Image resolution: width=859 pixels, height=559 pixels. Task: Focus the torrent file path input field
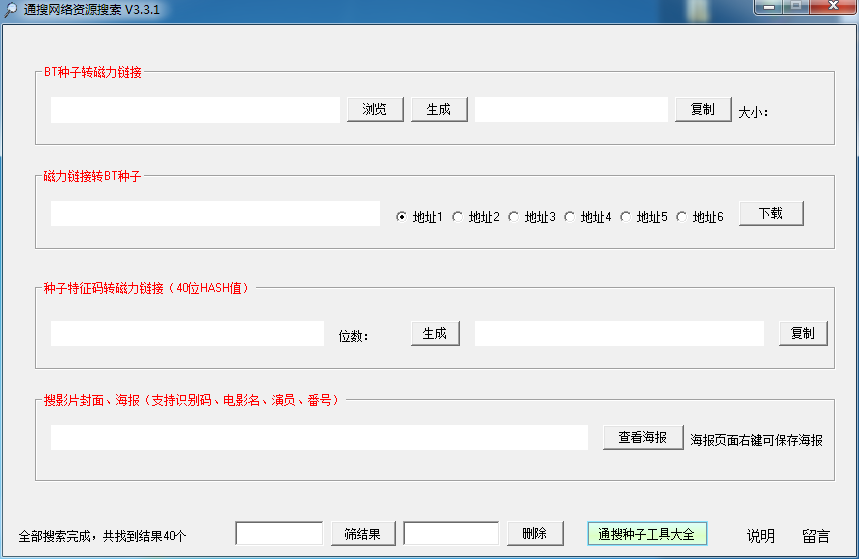tap(196, 110)
